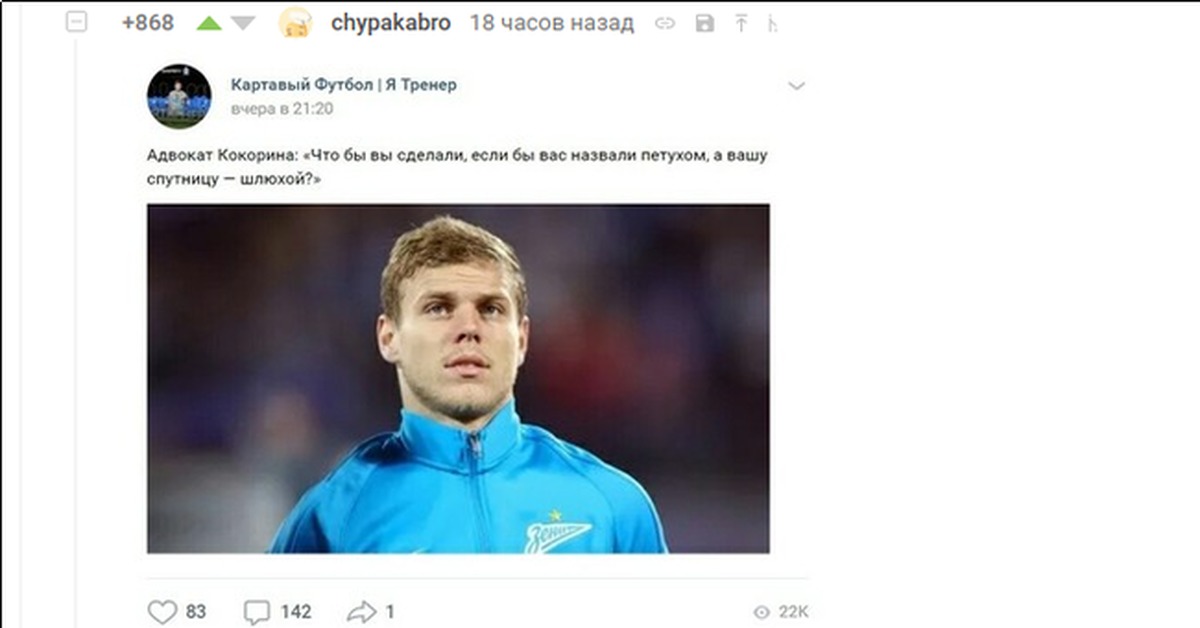
Task: Click the comment rating +868
Action: point(148,23)
